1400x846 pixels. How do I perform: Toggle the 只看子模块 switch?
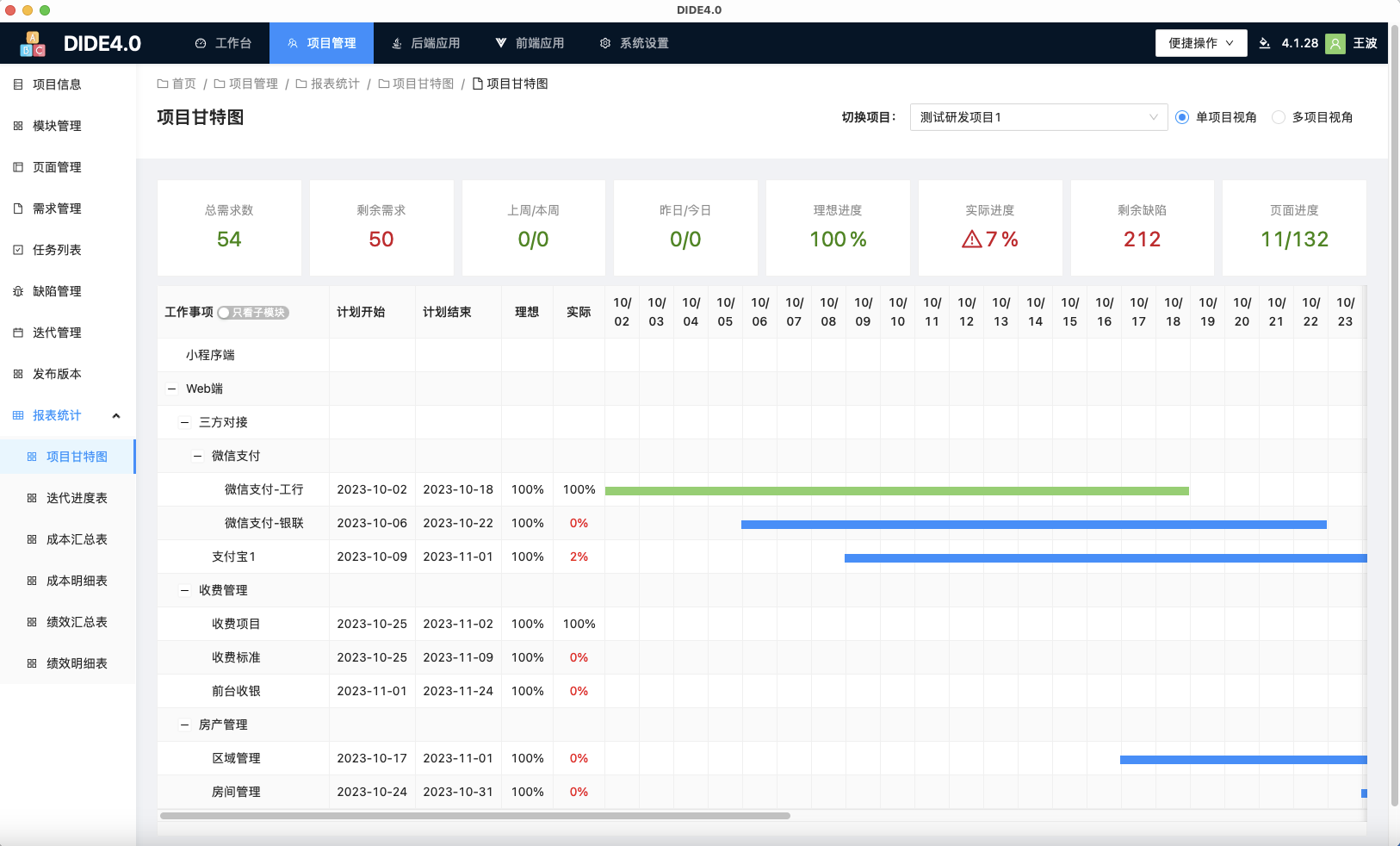pos(253,313)
